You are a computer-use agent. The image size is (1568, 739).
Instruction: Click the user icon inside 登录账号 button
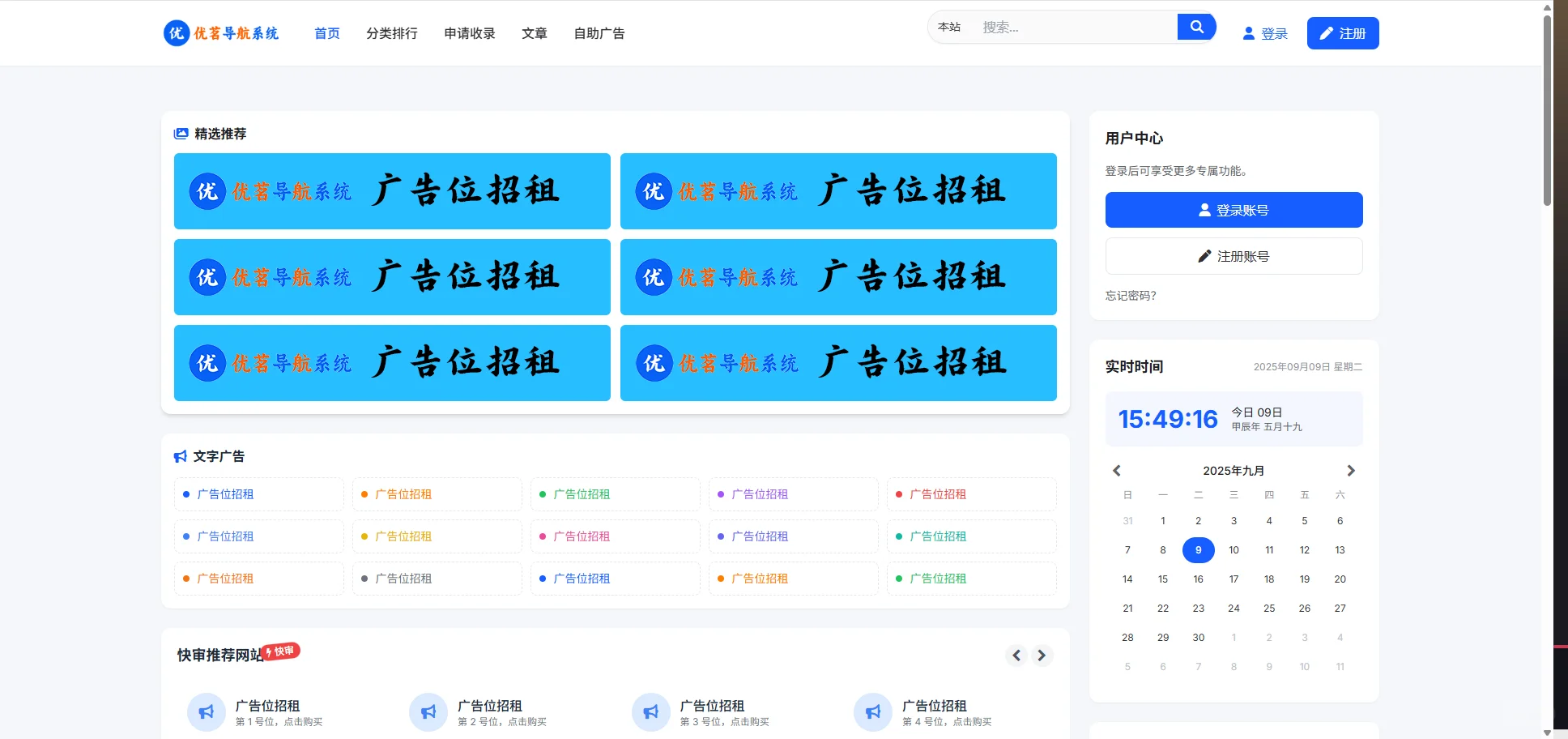coord(1204,209)
